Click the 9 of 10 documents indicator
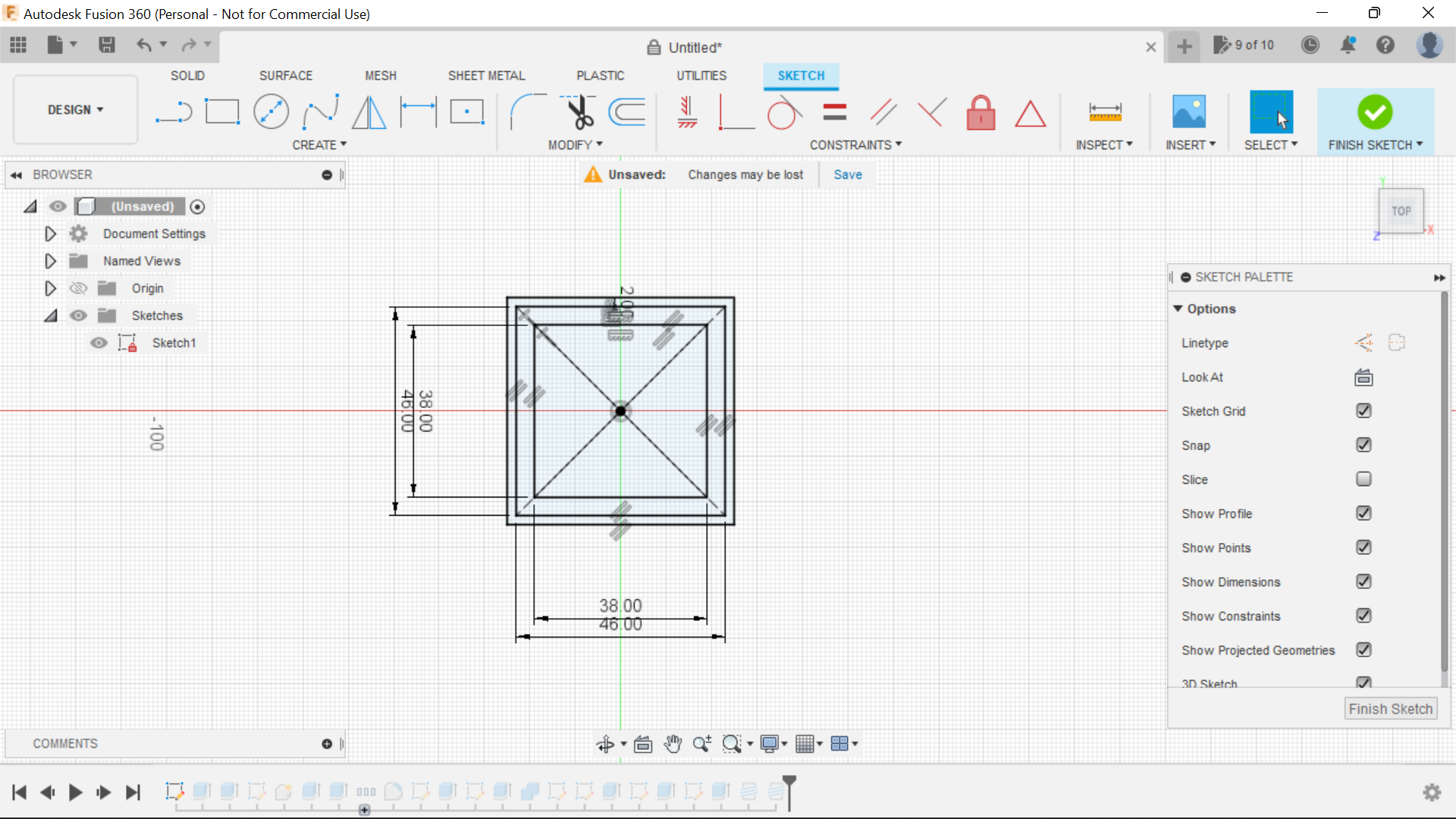Image resolution: width=1456 pixels, height=819 pixels. coord(1244,45)
